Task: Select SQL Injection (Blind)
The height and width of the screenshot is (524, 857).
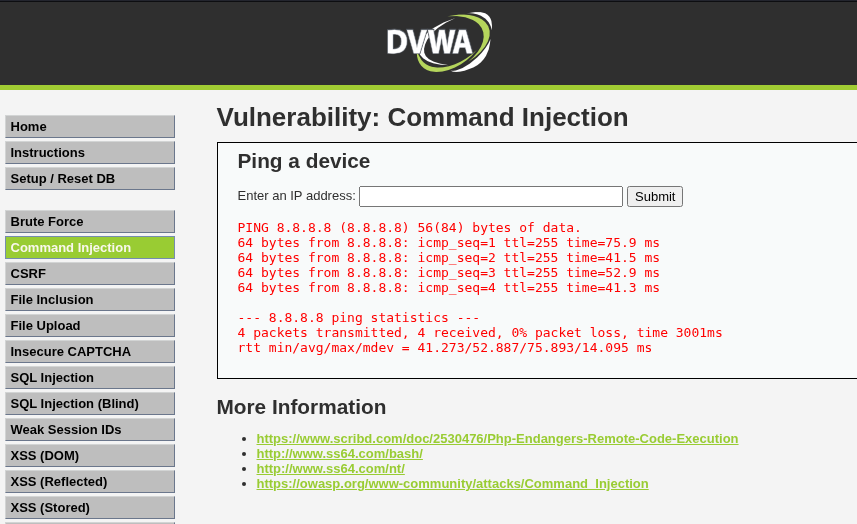Action: point(90,404)
